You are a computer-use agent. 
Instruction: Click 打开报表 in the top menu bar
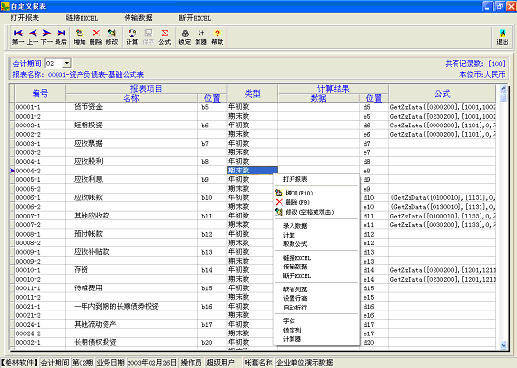pyautogui.click(x=25, y=18)
